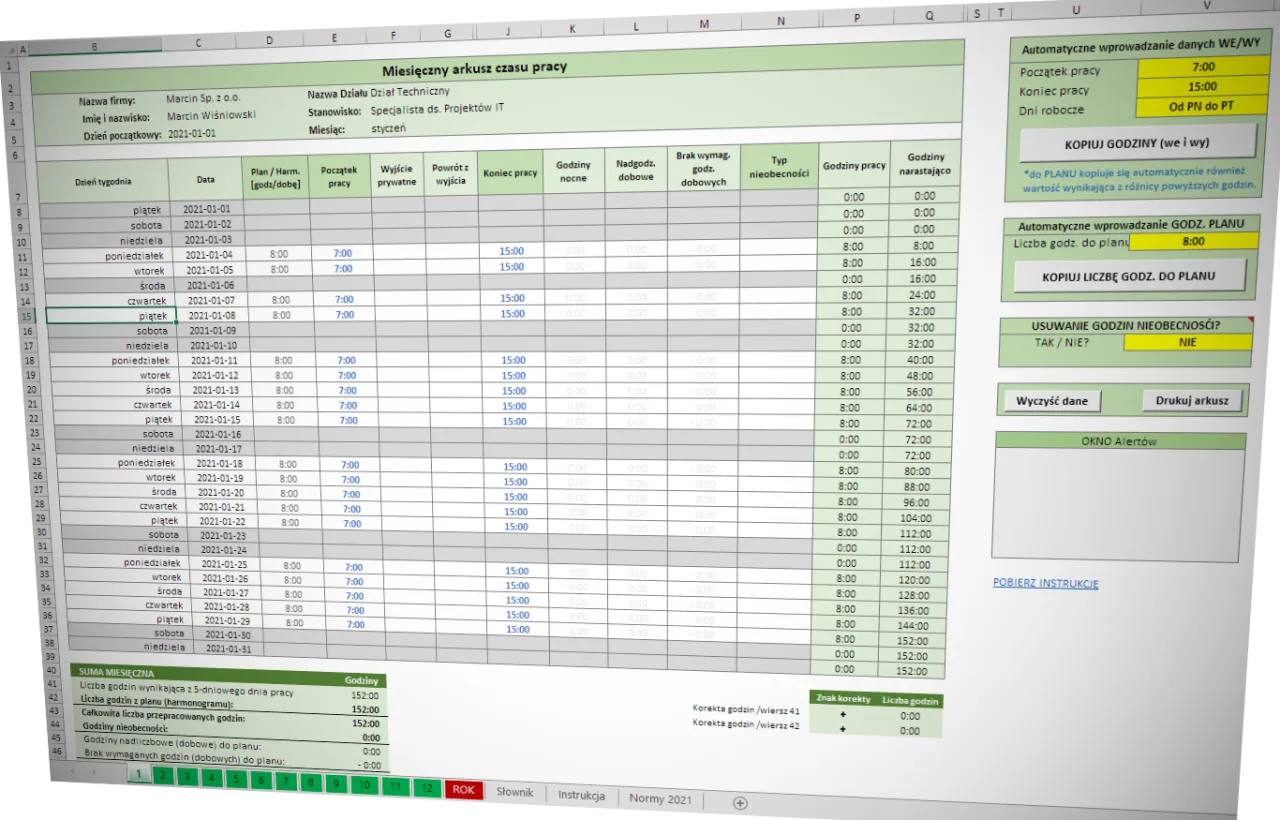The width and height of the screenshot is (1280, 820).
Task: Switch to the Normy 2021 sheet tab
Action: [x=660, y=799]
